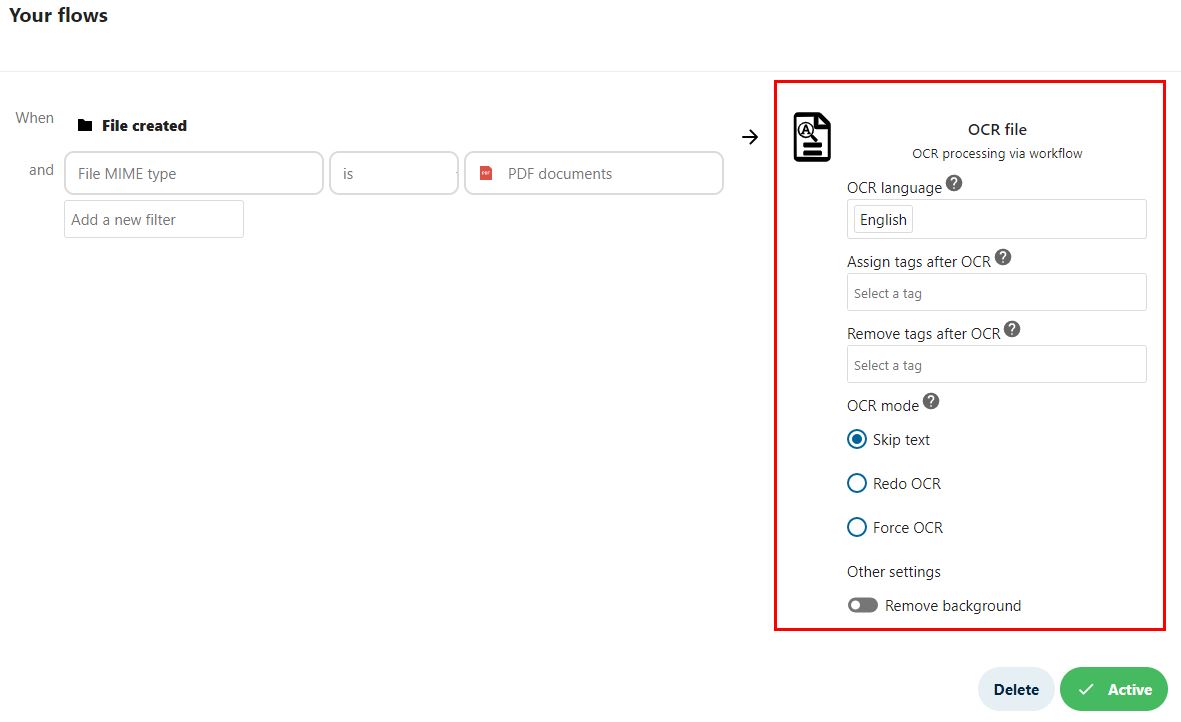Select the Redo OCR mode
1181x722 pixels.
[x=856, y=483]
